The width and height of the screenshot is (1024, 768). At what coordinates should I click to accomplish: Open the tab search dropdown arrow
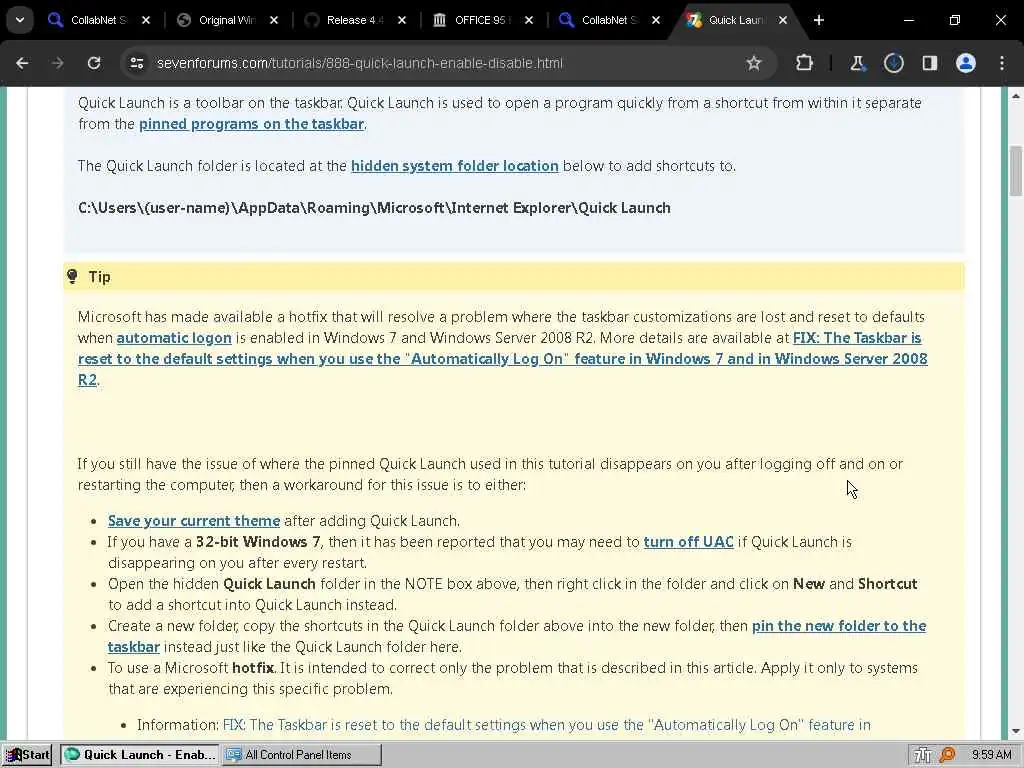(20, 20)
